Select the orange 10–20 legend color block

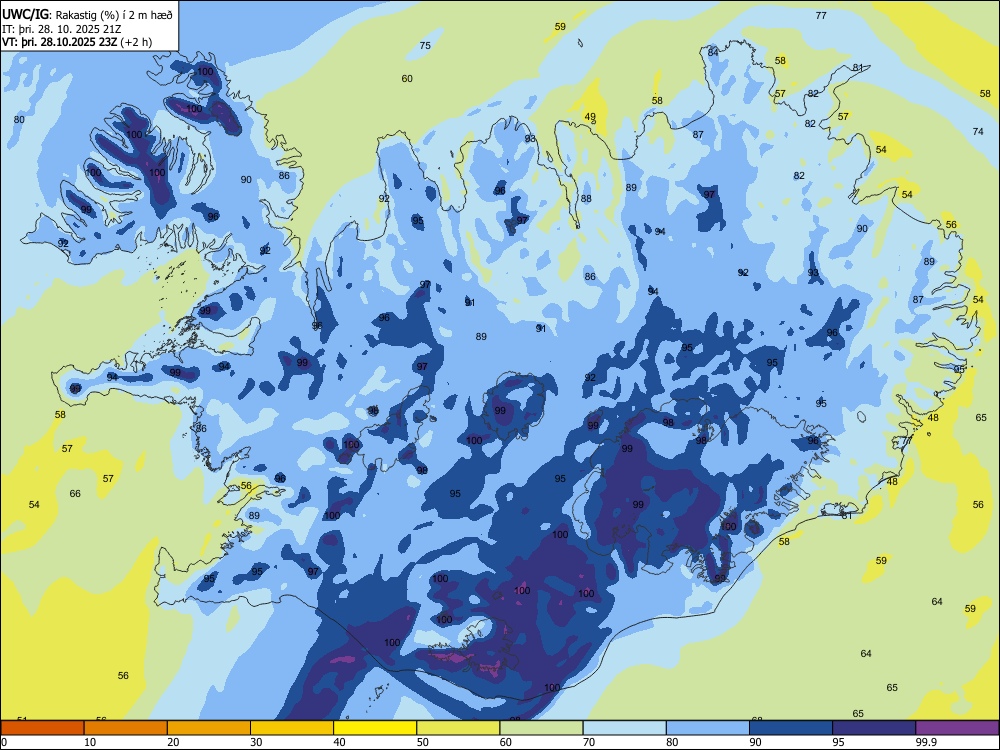[126, 728]
